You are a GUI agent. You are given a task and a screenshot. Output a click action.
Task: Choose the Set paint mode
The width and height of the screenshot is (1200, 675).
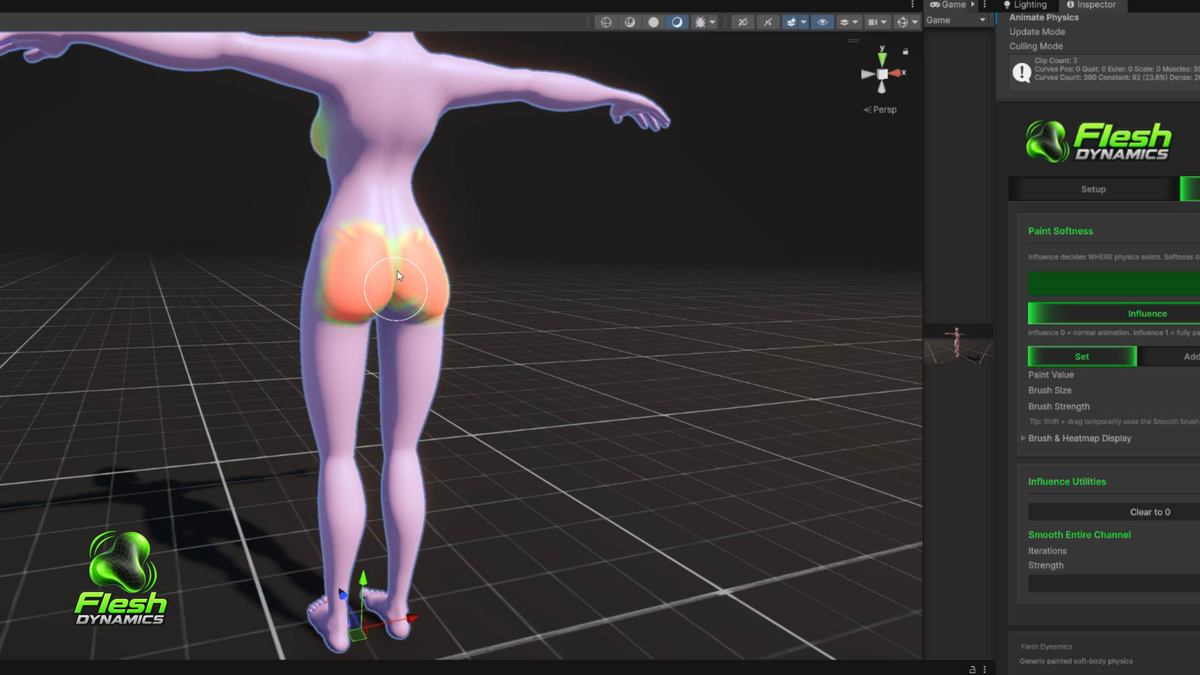pos(1082,356)
